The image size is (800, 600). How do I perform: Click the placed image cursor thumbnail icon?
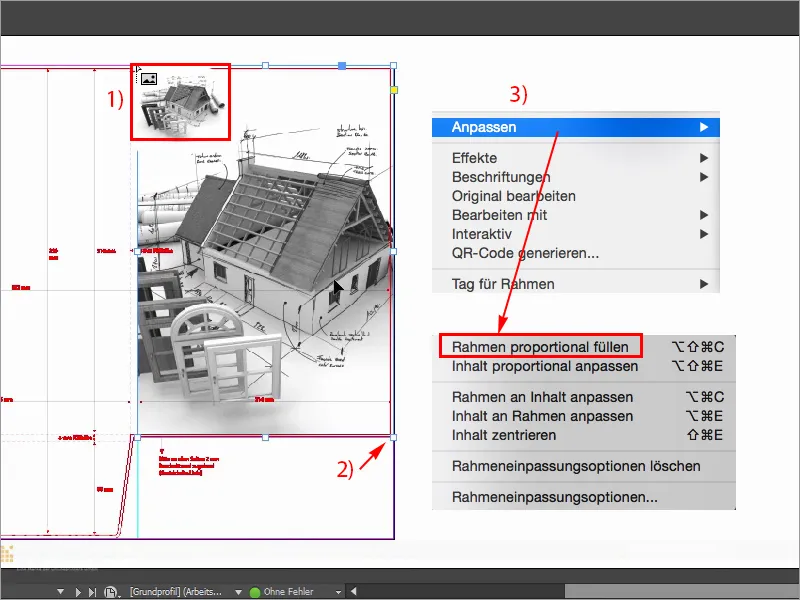[x=148, y=79]
